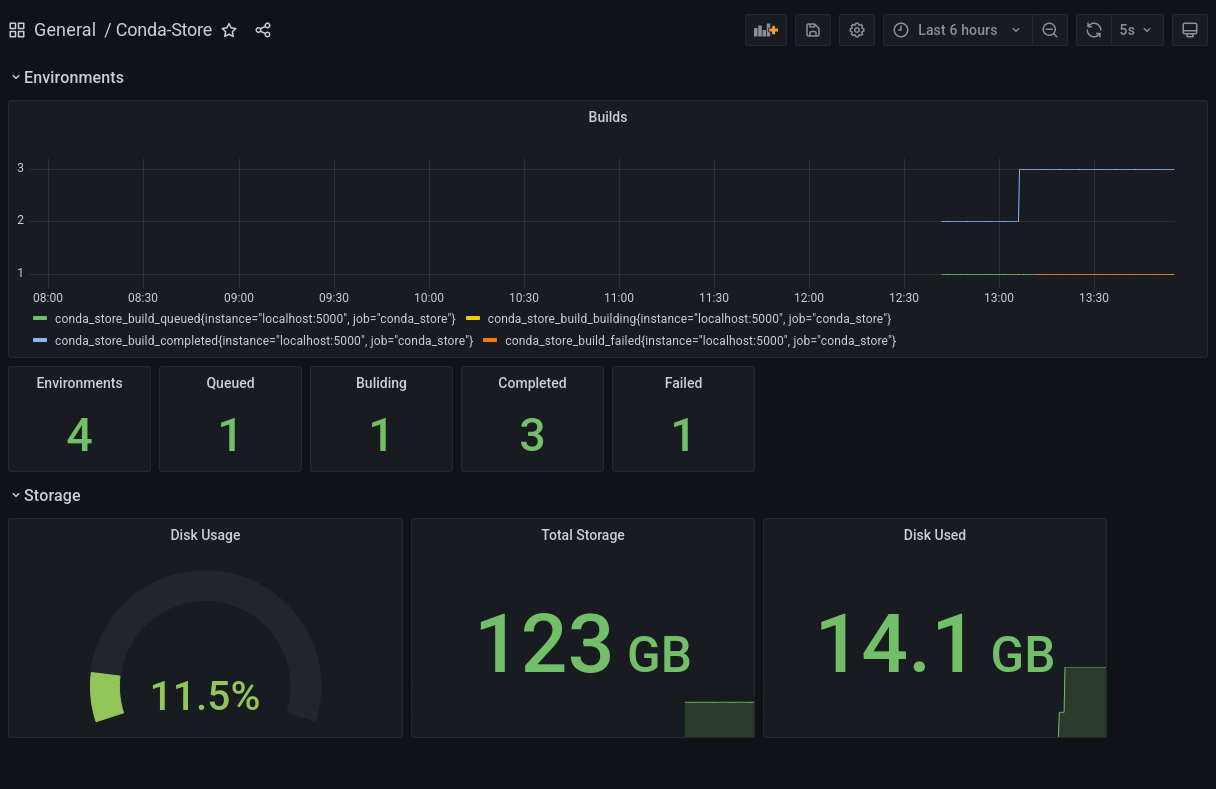Open the Disk Usage panel title menu
The image size is (1216, 789).
pyautogui.click(x=205, y=535)
